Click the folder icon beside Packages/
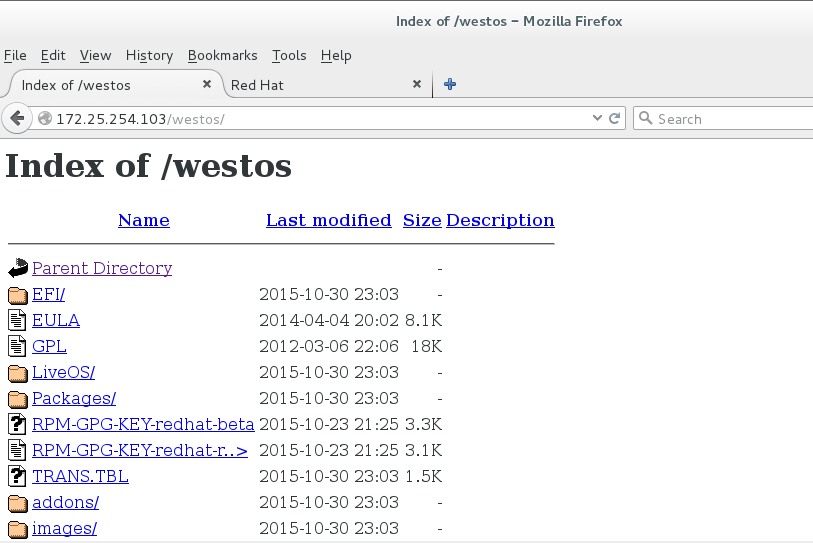This screenshot has width=813, height=543. click(x=18, y=398)
